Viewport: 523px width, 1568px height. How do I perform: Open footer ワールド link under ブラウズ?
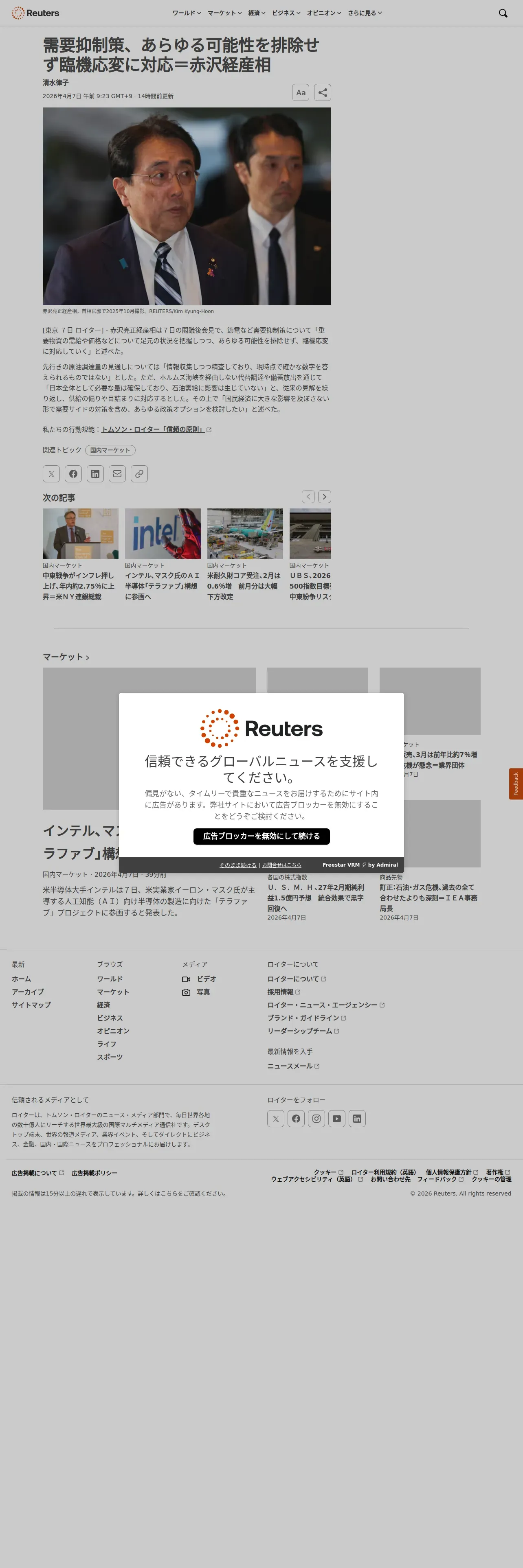pos(110,979)
